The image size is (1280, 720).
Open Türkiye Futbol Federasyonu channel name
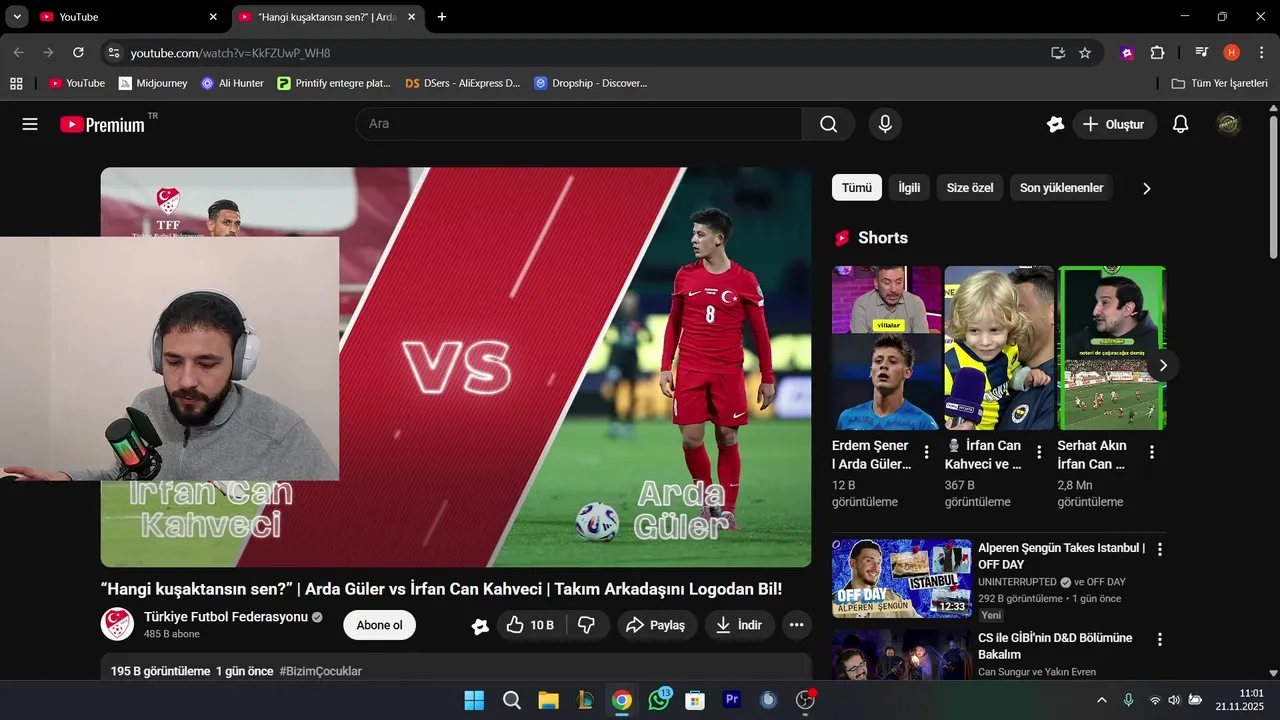coord(226,617)
